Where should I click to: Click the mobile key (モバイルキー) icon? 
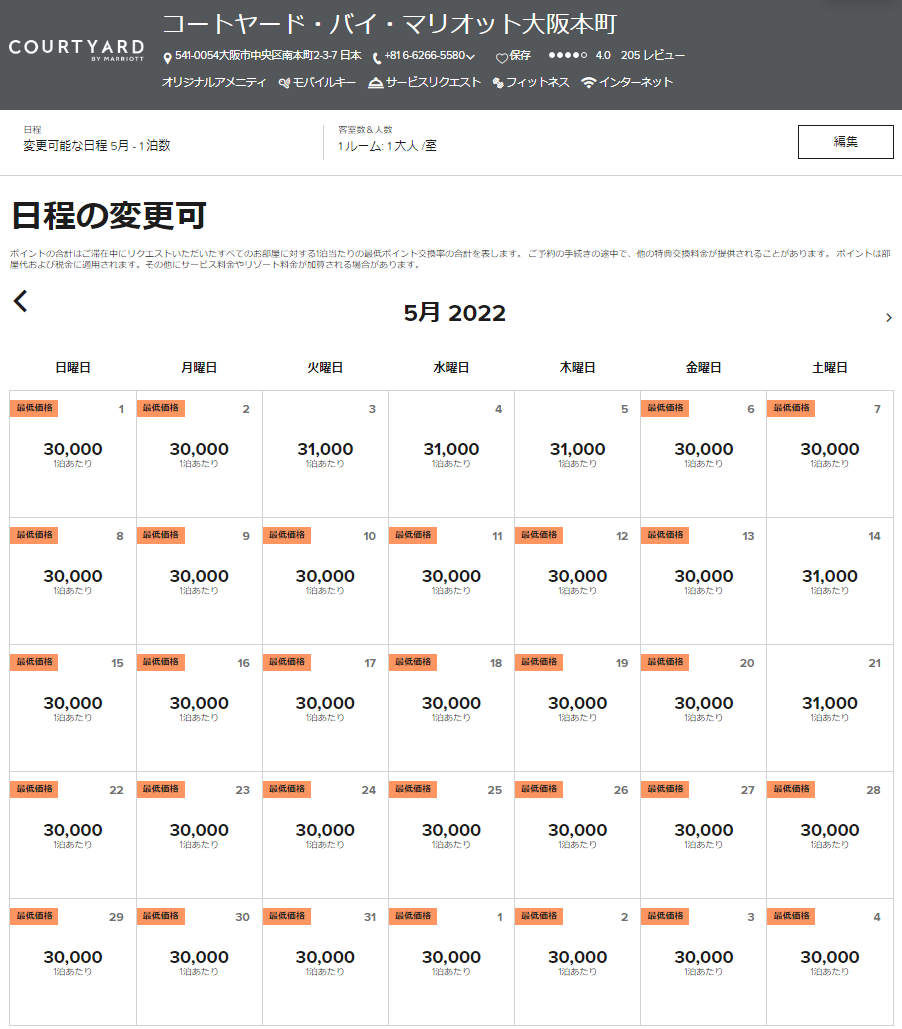pyautogui.click(x=284, y=83)
